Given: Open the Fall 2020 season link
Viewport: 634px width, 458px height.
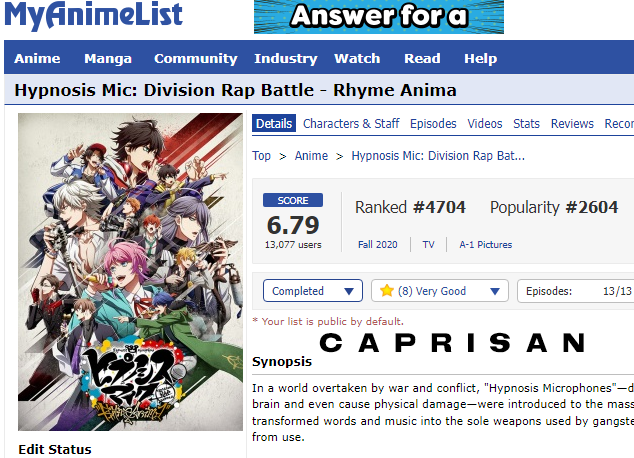Looking at the screenshot, I should (378, 245).
